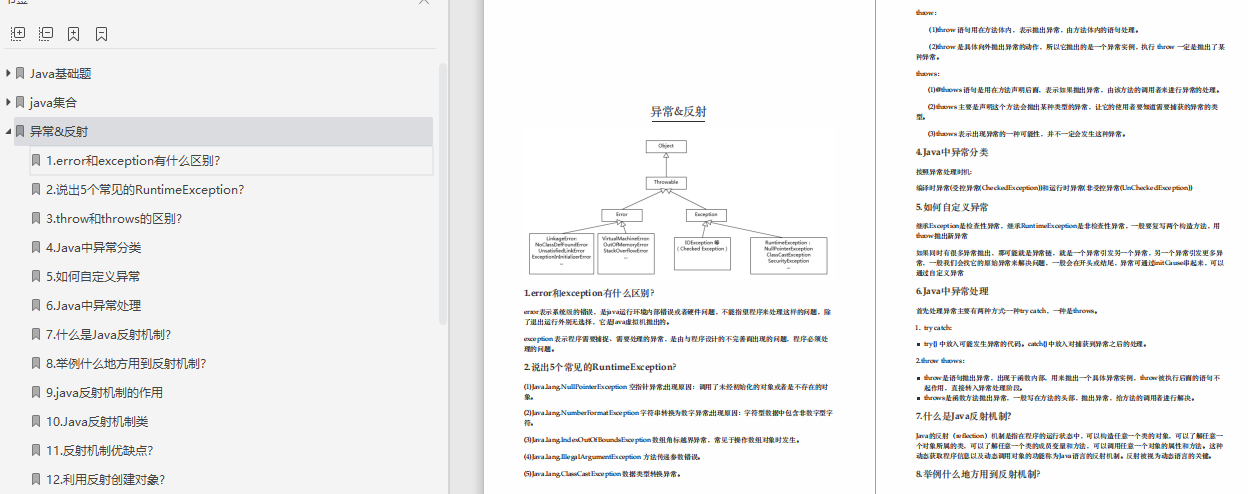Click page heading 8.举例什么地方用到反射机制?
The height and width of the screenshot is (494, 1248).
[x=978, y=473]
